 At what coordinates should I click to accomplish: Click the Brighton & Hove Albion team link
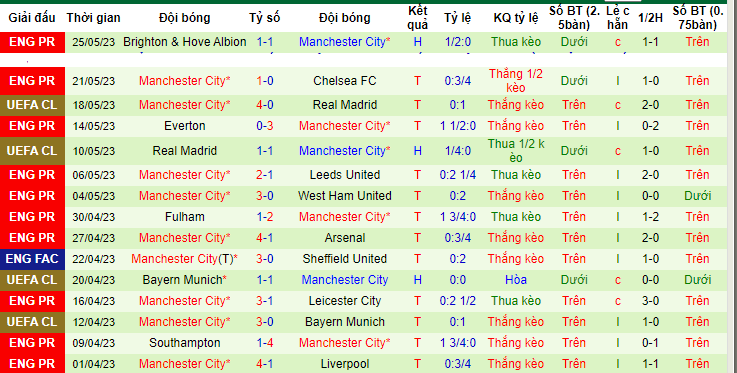click(x=185, y=42)
